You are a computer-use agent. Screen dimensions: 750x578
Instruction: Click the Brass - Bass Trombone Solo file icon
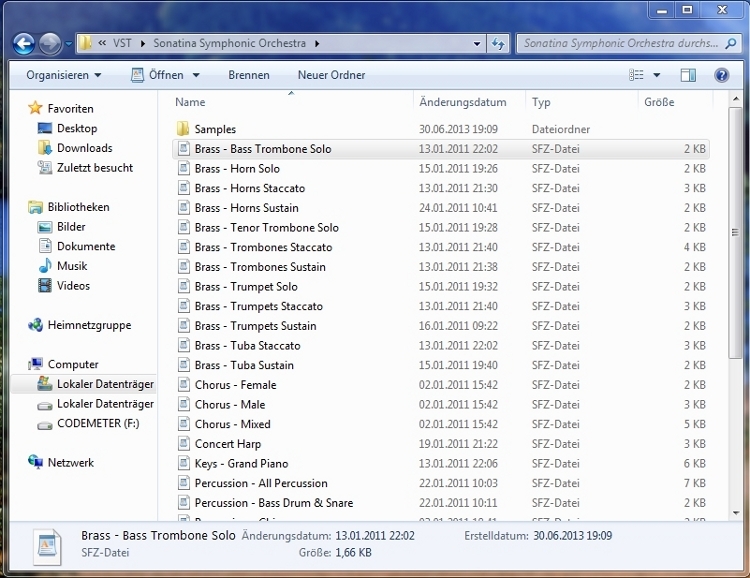point(184,148)
